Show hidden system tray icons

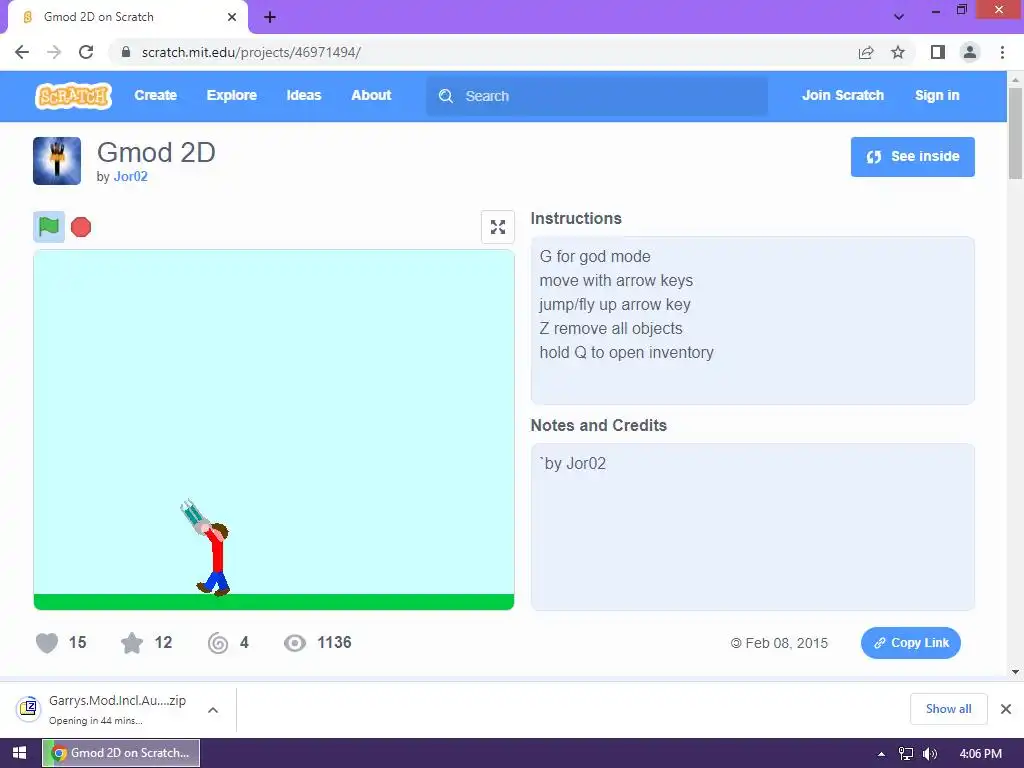click(x=881, y=754)
